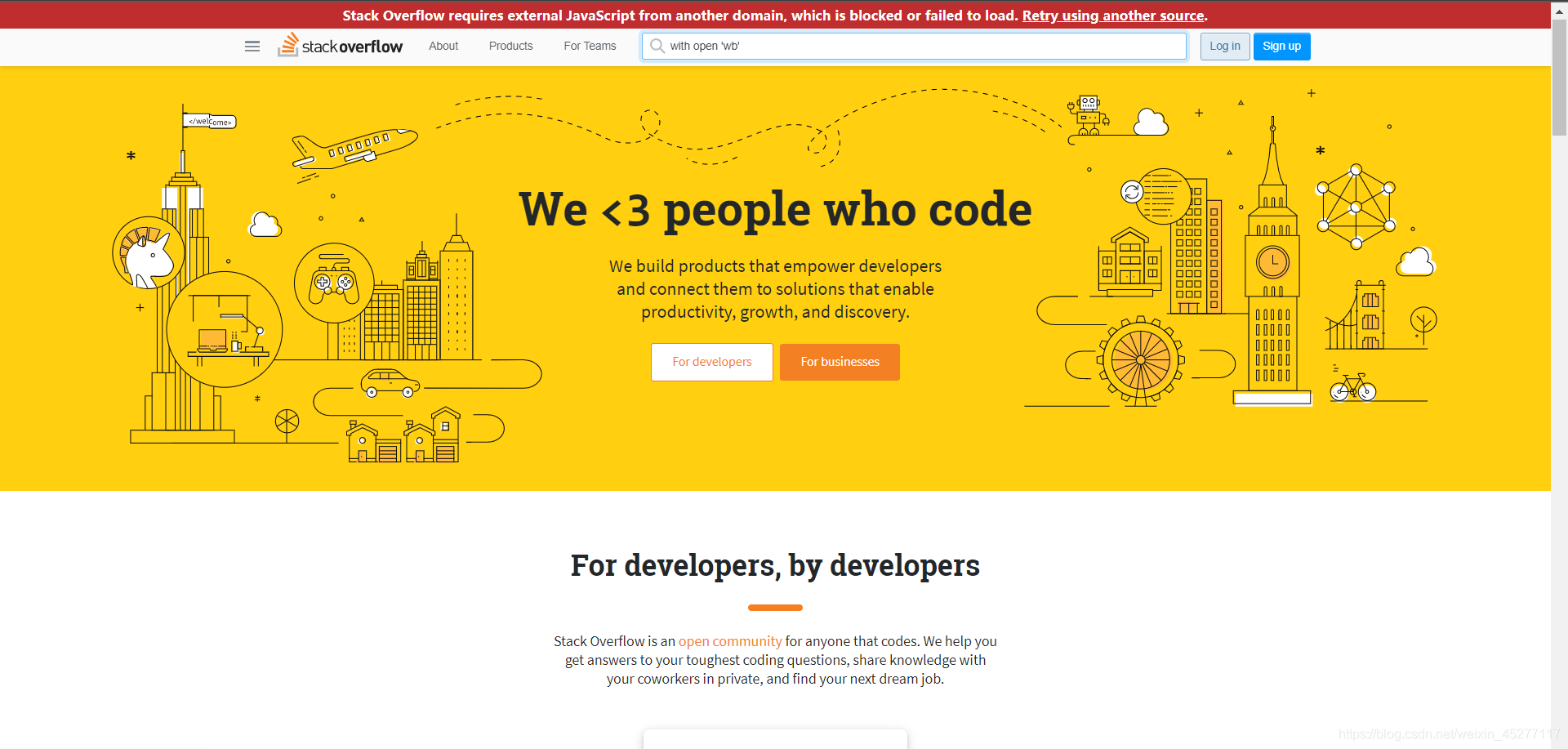Click the search magnifier icon

657,46
